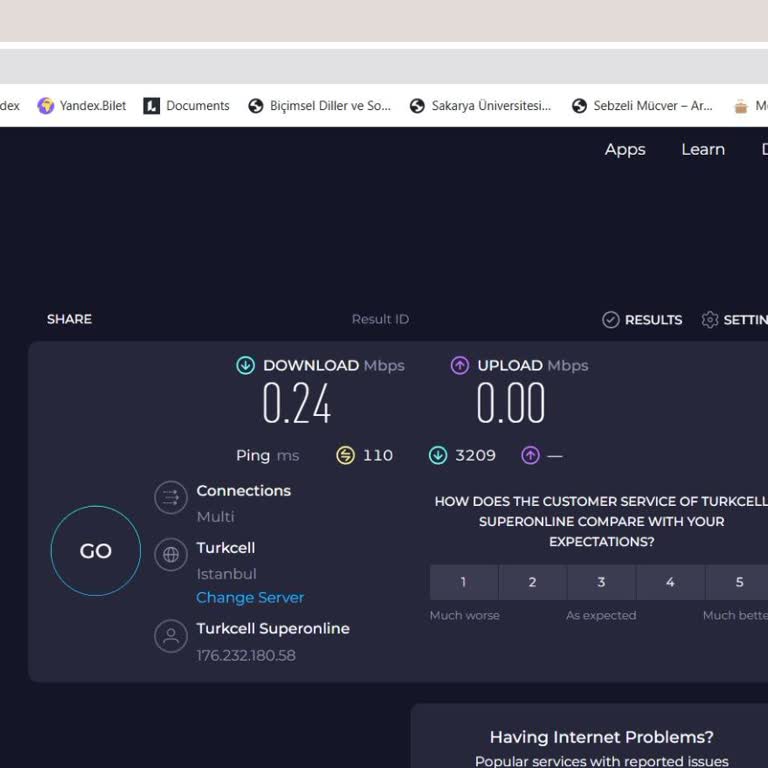
Task: Click the GO button to start test
Action: (x=96, y=551)
